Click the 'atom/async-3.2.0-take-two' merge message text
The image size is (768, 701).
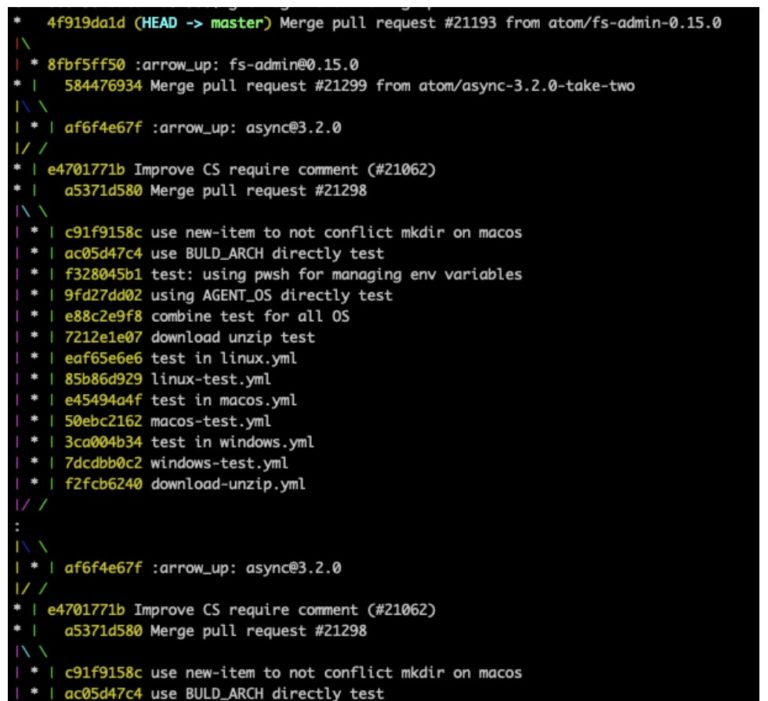pyautogui.click(x=530, y=86)
